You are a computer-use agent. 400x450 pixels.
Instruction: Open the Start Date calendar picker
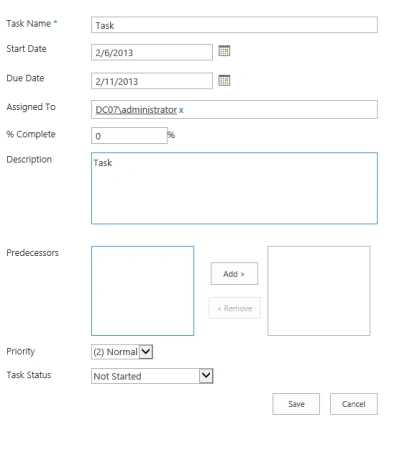(224, 51)
